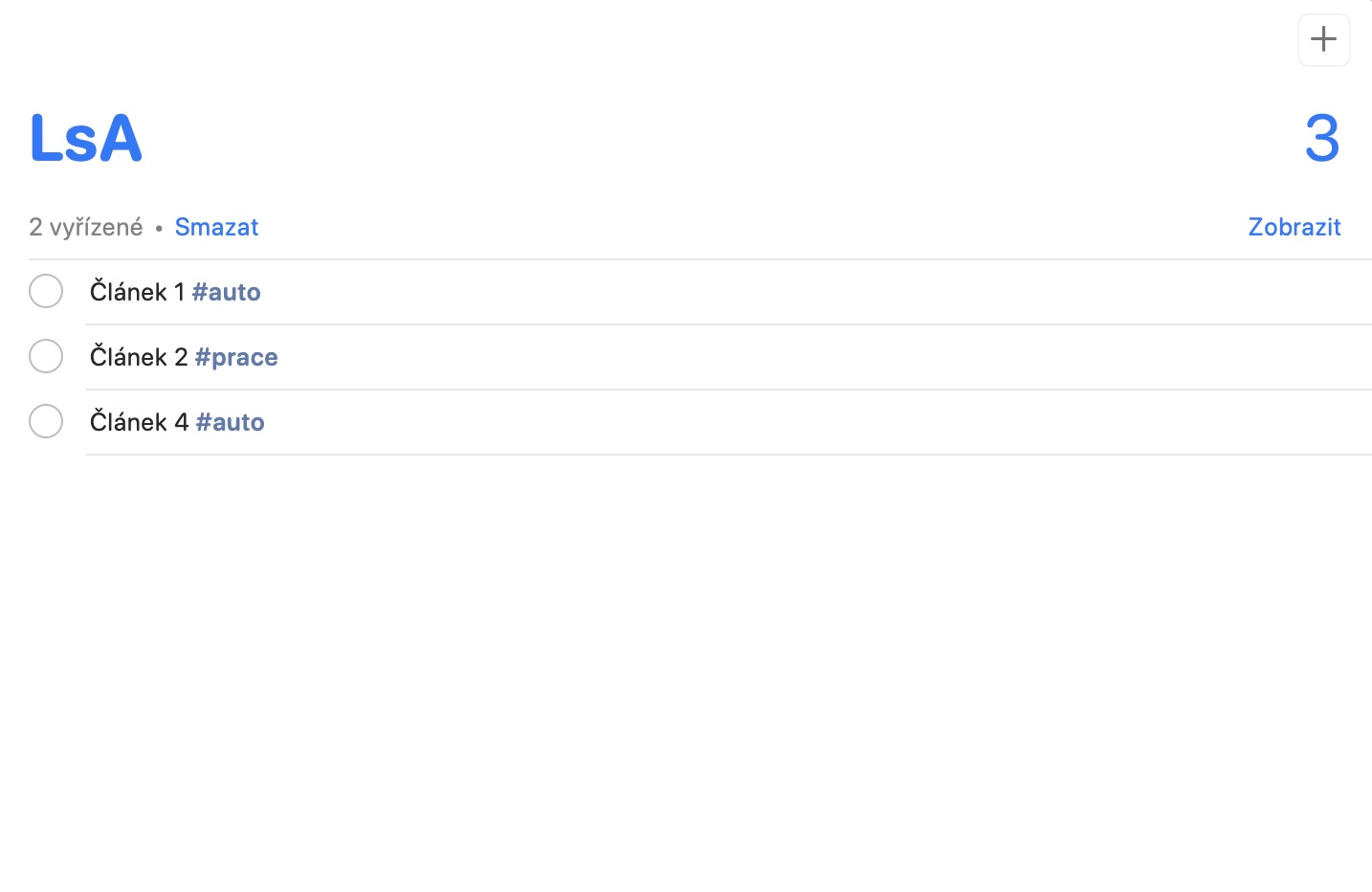Click empty area below the reminders list
The width and height of the screenshot is (1372, 892).
(x=686, y=670)
